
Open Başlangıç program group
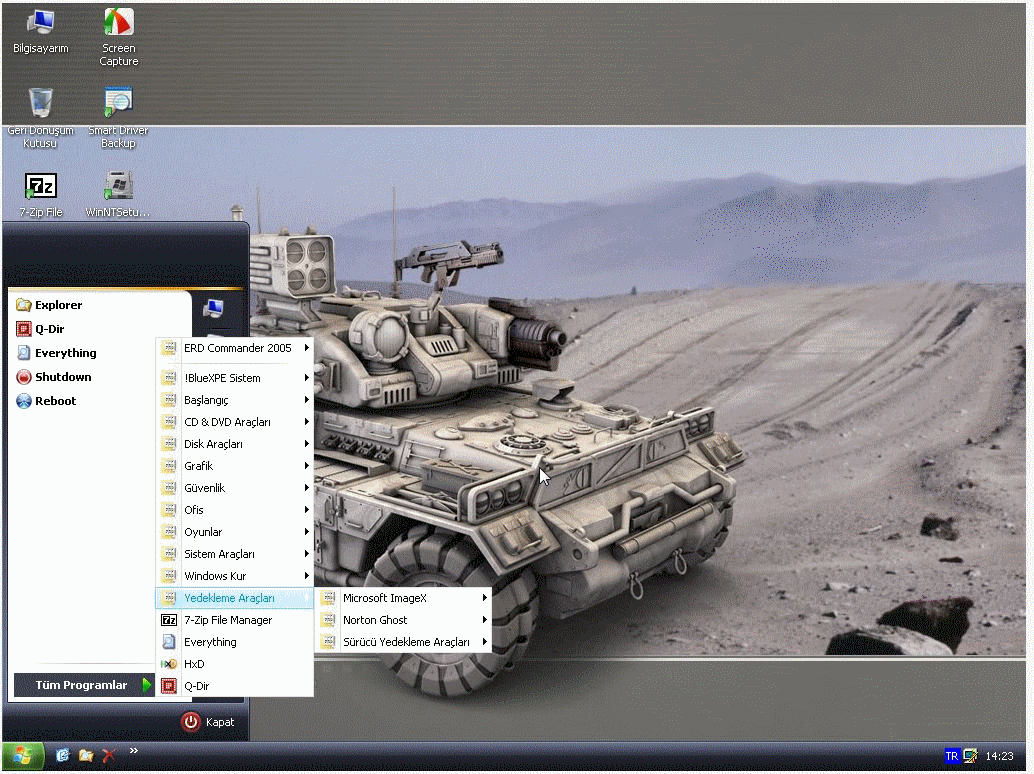(x=234, y=400)
